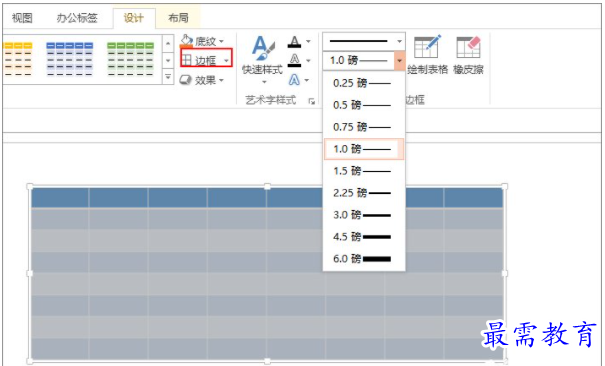605x366 pixels.
Task: Click the text outline letter A icon
Action: 294,60
